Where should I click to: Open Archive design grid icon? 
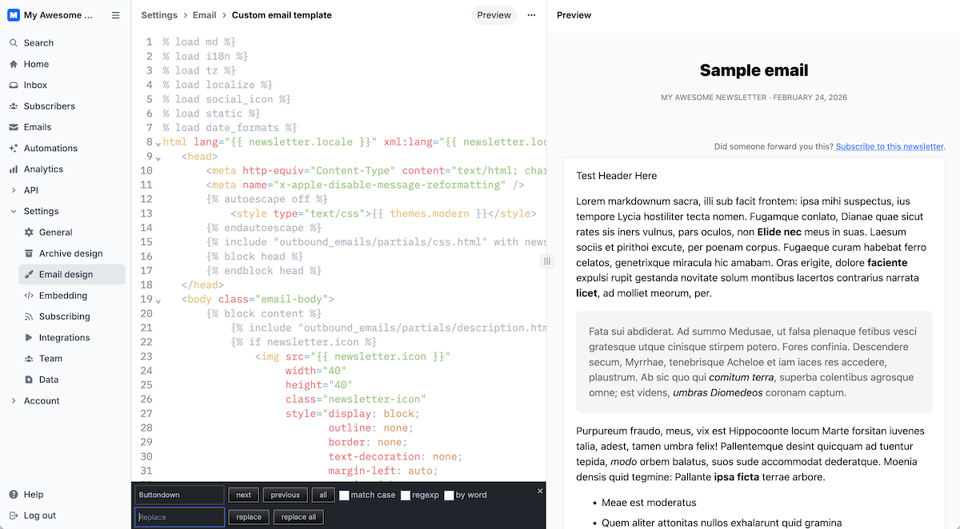click(x=29, y=254)
